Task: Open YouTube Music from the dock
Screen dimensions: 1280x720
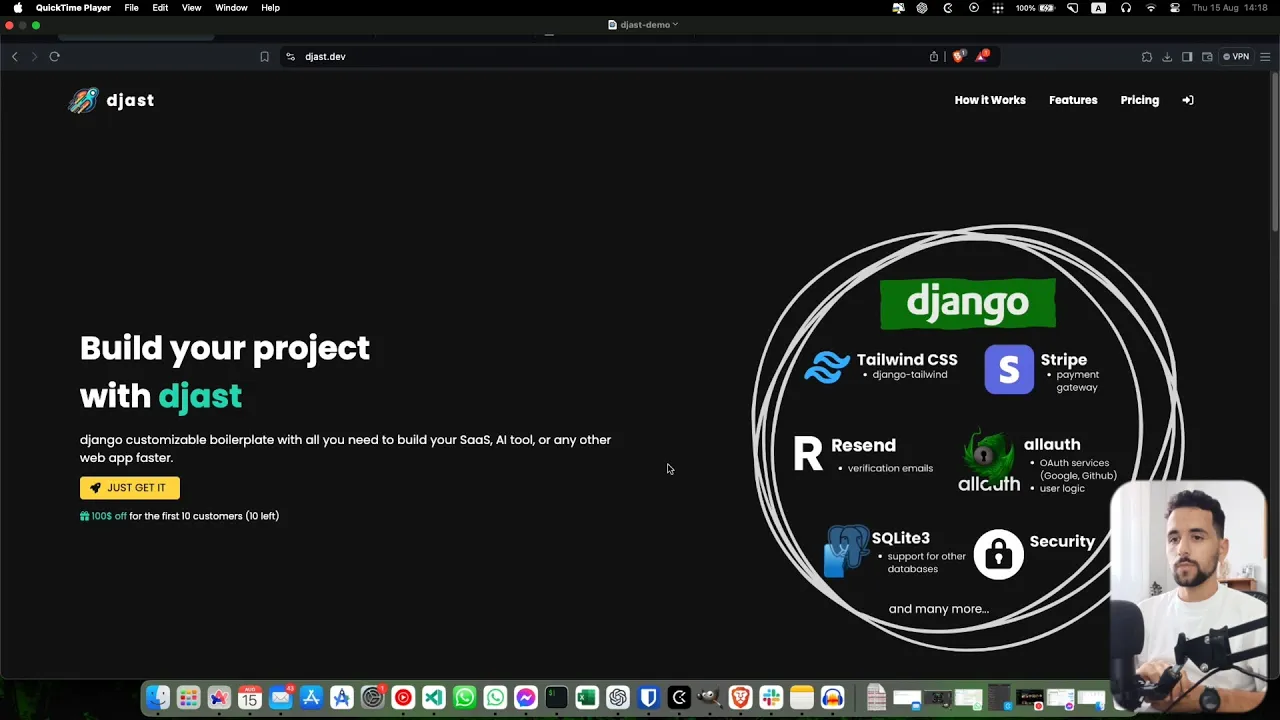Action: tap(403, 698)
